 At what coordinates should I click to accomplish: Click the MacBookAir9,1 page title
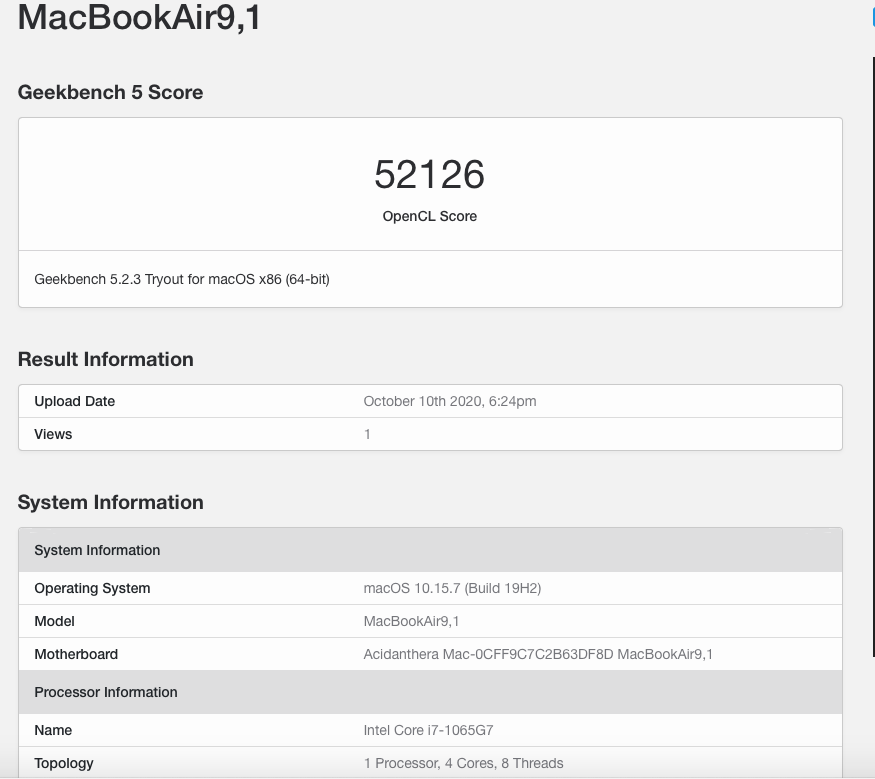click(139, 18)
